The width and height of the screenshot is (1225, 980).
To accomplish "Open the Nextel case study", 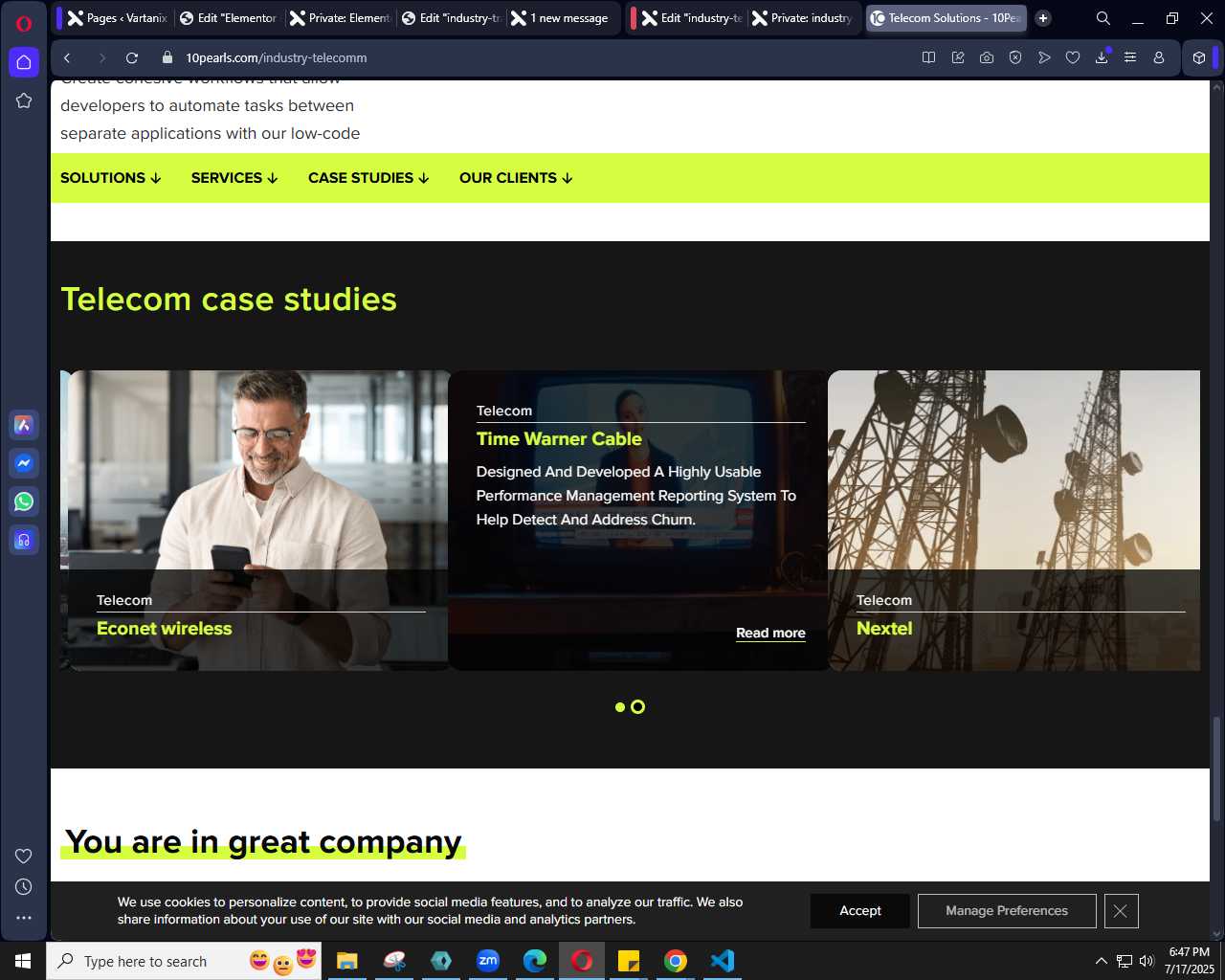I will click(x=884, y=629).
